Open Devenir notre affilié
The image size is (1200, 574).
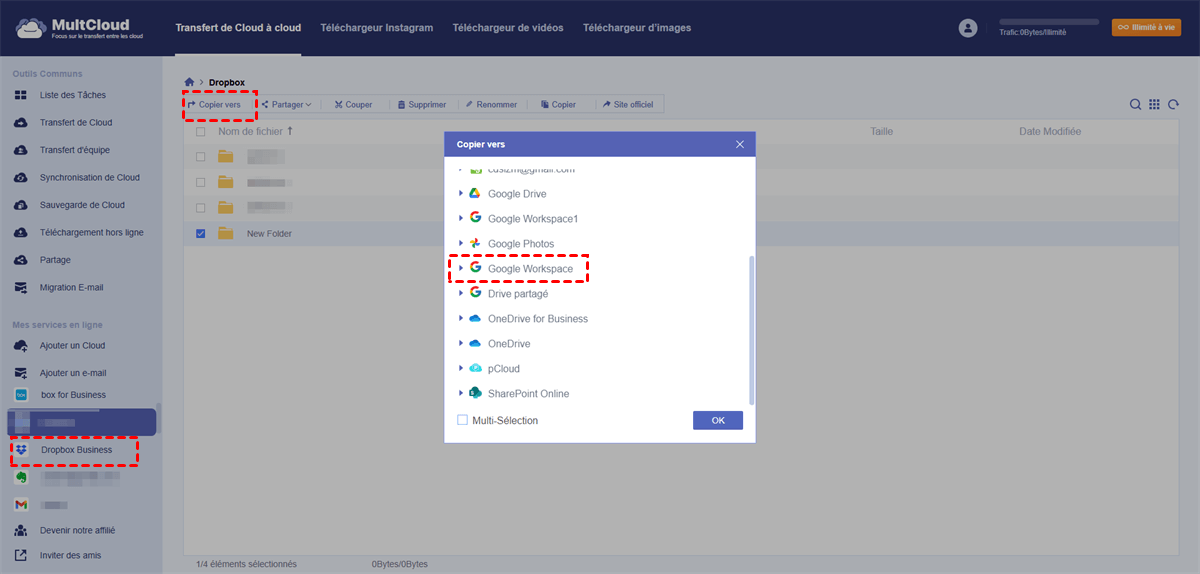pyautogui.click(x=77, y=530)
